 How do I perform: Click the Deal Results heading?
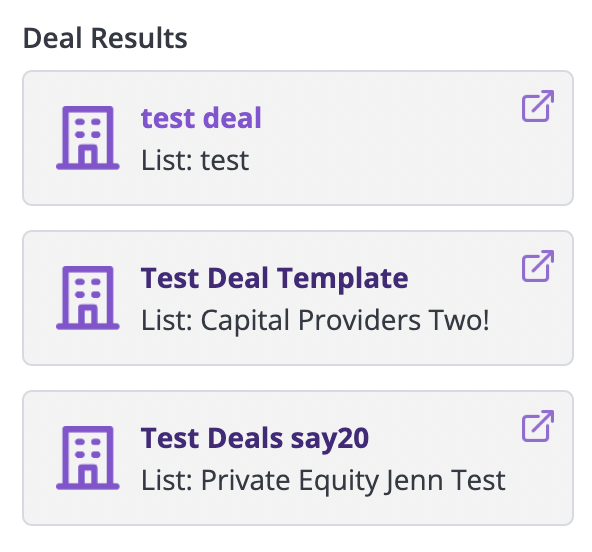tap(105, 38)
